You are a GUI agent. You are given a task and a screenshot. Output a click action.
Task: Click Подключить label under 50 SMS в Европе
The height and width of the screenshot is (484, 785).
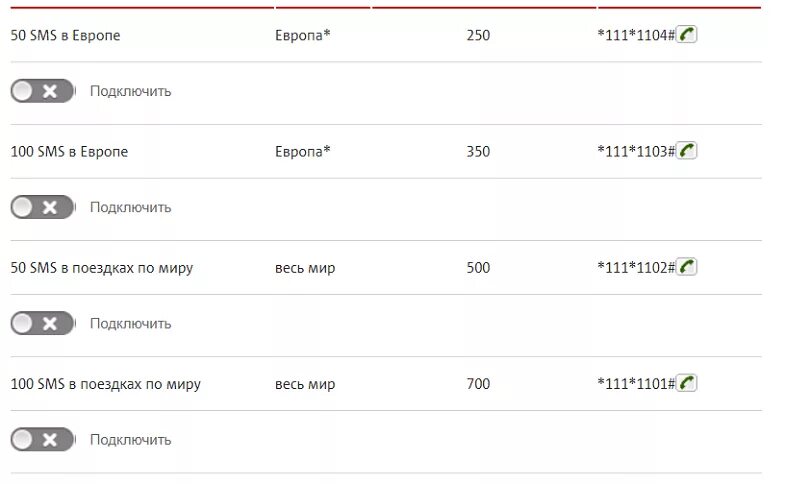pyautogui.click(x=131, y=91)
